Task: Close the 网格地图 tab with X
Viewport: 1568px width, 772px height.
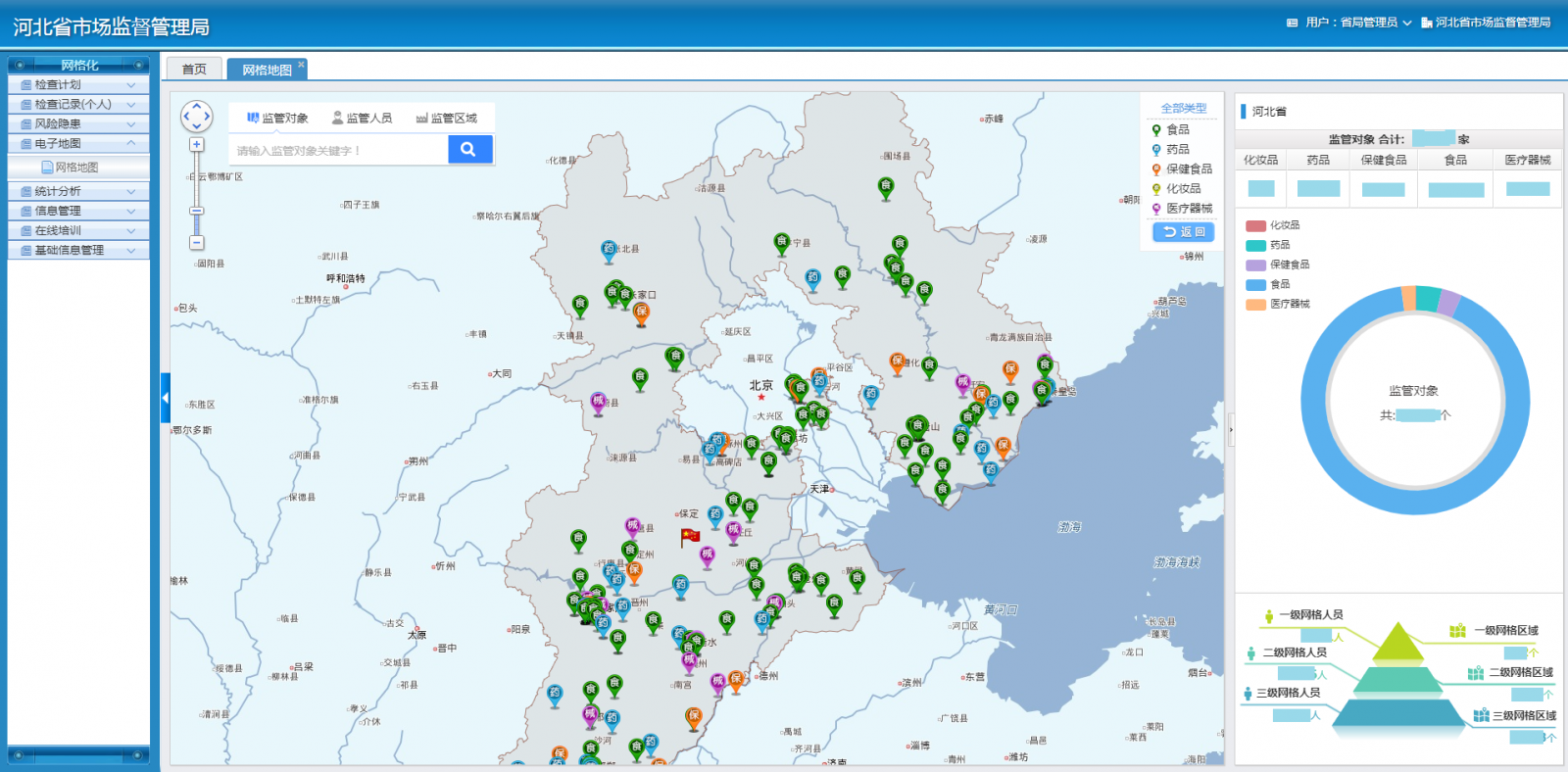Action: coord(301,65)
